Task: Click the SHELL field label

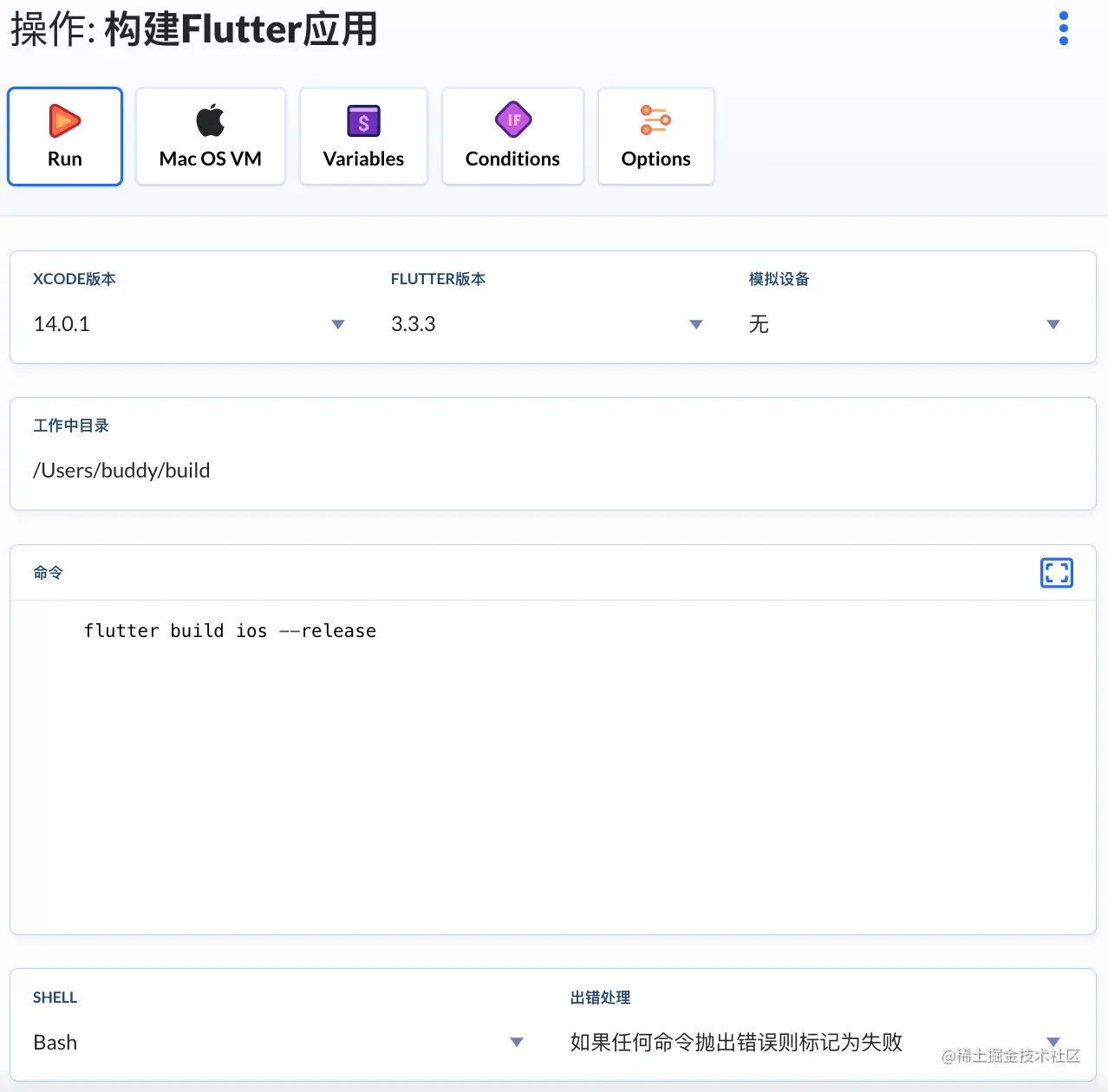Action: tap(55, 998)
